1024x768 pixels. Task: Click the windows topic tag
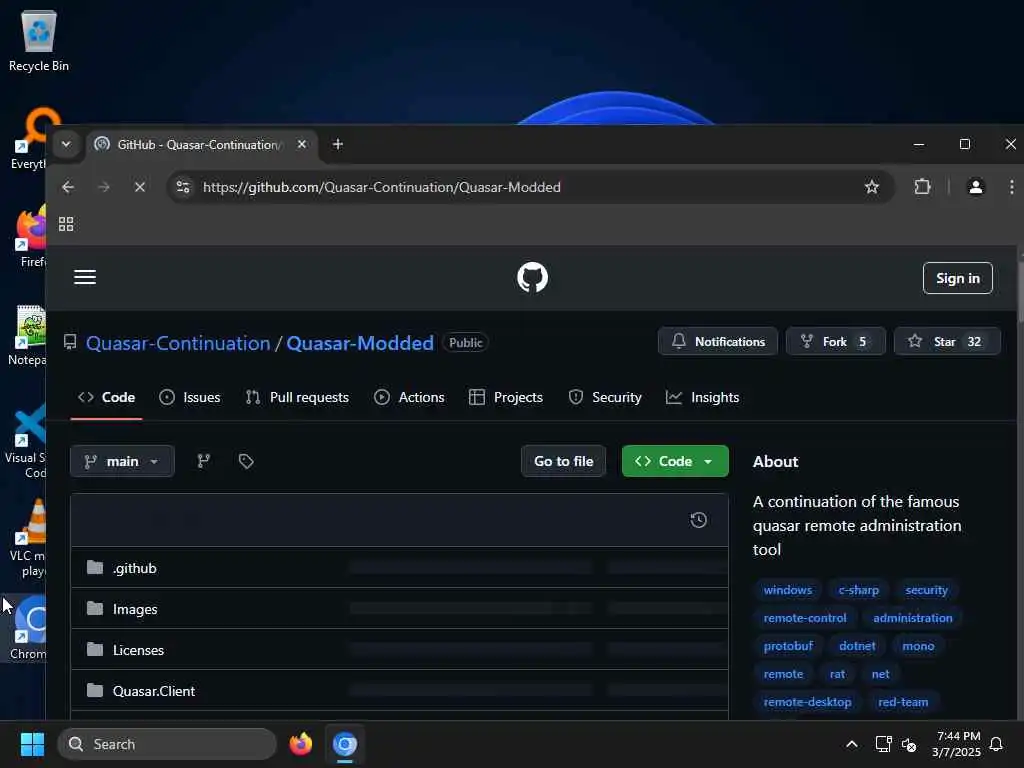click(788, 590)
